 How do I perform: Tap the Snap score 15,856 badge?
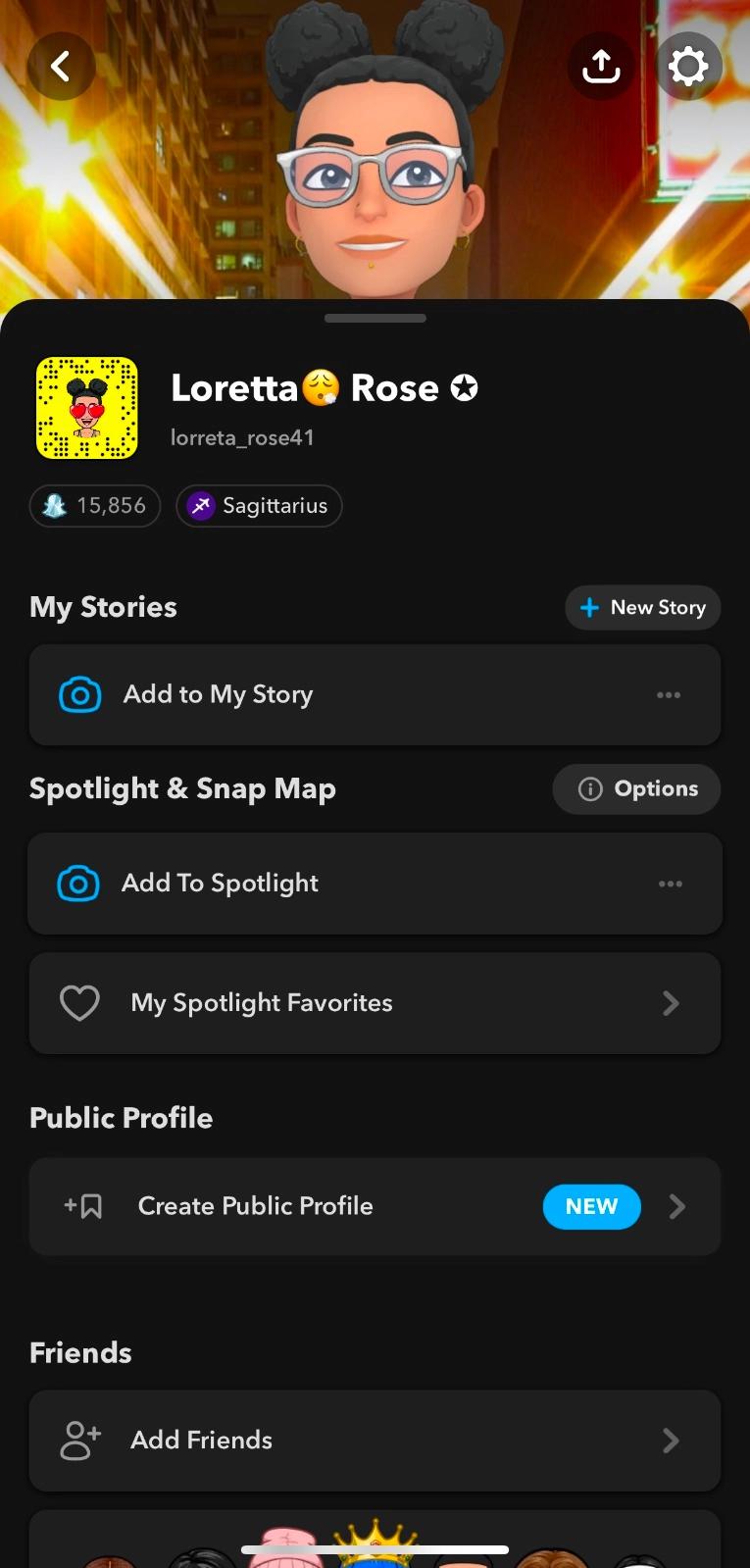coord(95,506)
